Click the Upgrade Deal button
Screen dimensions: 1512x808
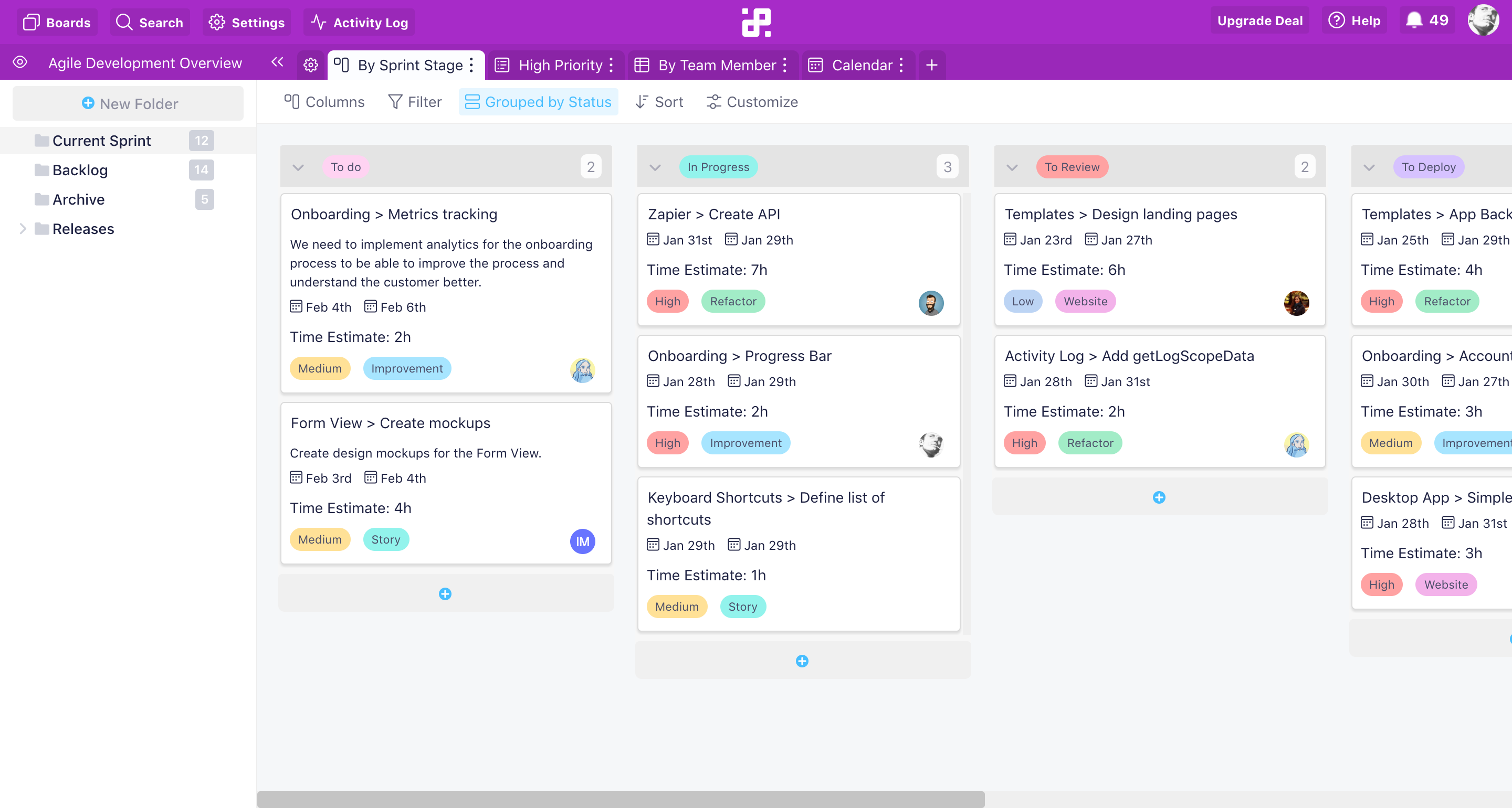point(1259,20)
